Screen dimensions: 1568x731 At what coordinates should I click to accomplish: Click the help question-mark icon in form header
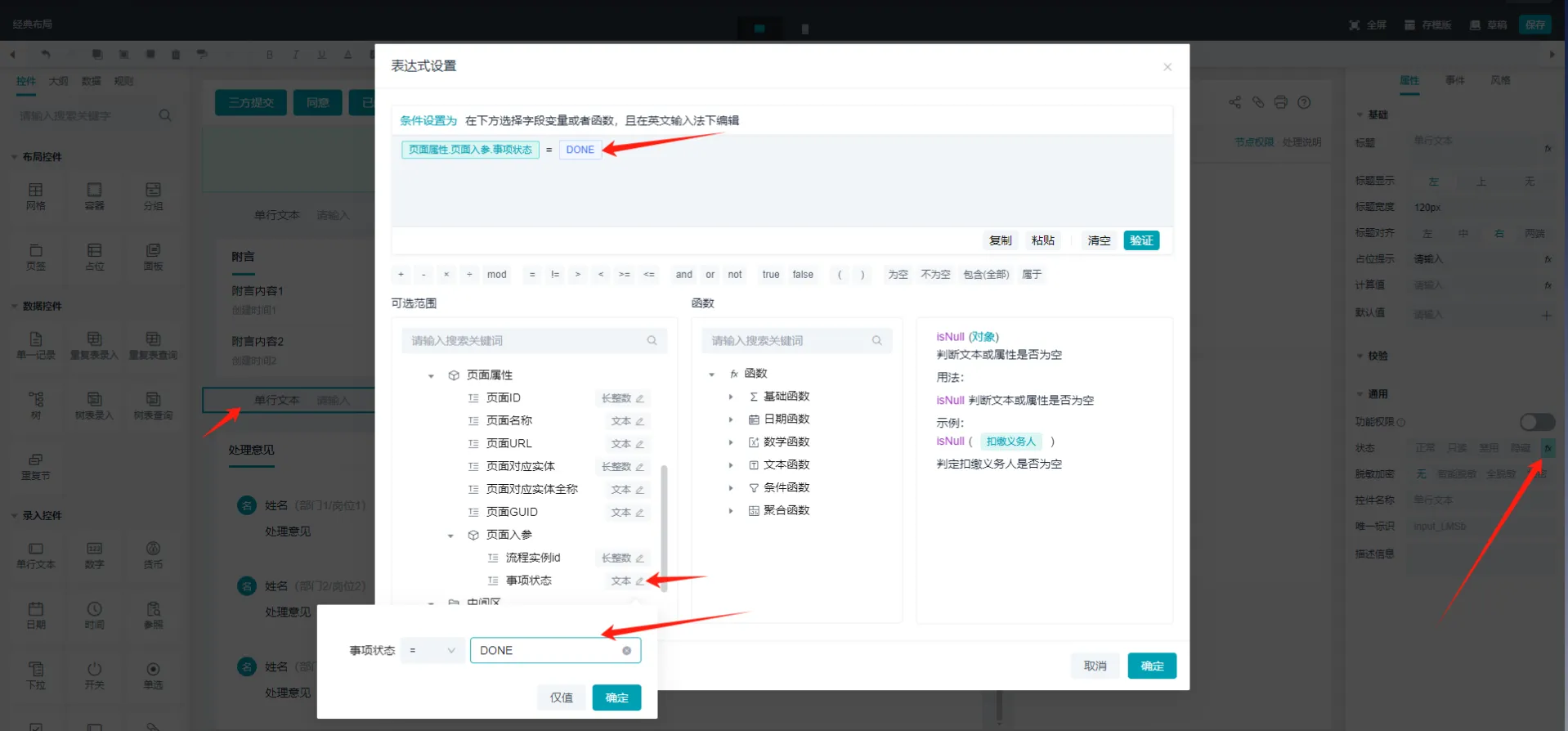point(1304,102)
